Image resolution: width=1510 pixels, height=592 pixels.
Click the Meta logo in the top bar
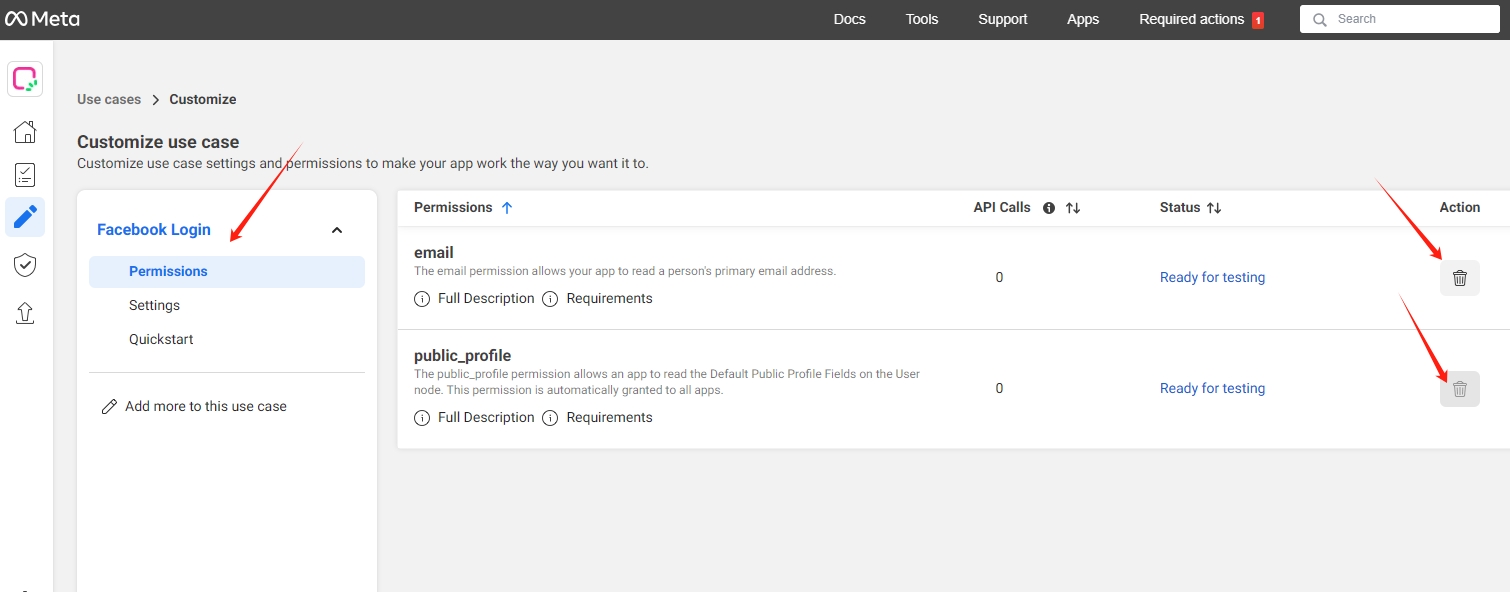coord(42,18)
